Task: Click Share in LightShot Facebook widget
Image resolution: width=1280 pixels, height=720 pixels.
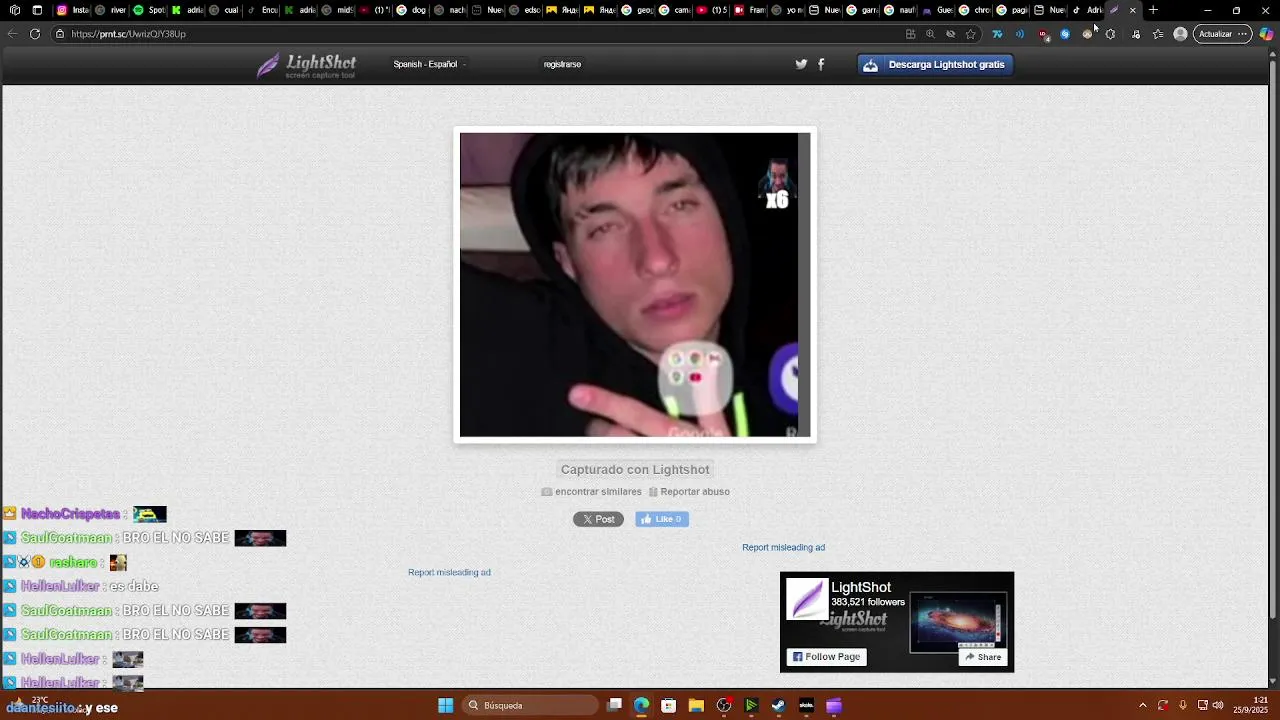Action: tap(983, 657)
